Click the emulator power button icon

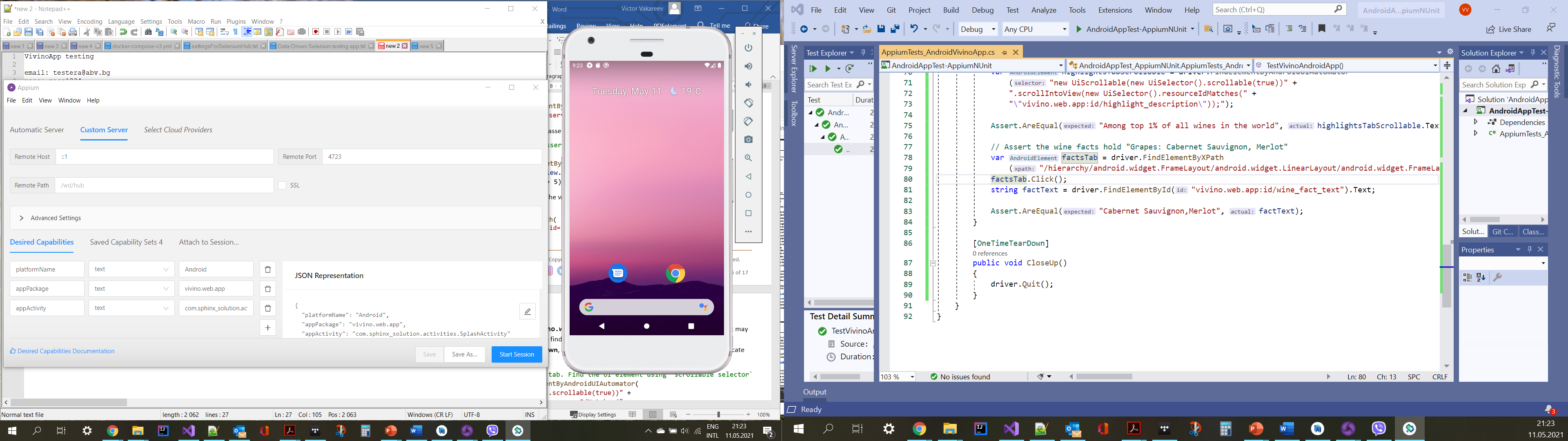[749, 47]
